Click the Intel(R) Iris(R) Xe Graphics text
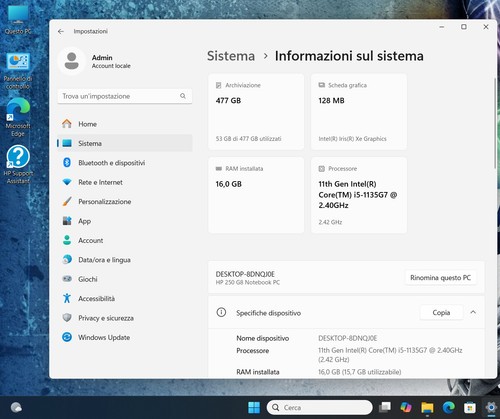The image size is (500, 419). click(352, 139)
